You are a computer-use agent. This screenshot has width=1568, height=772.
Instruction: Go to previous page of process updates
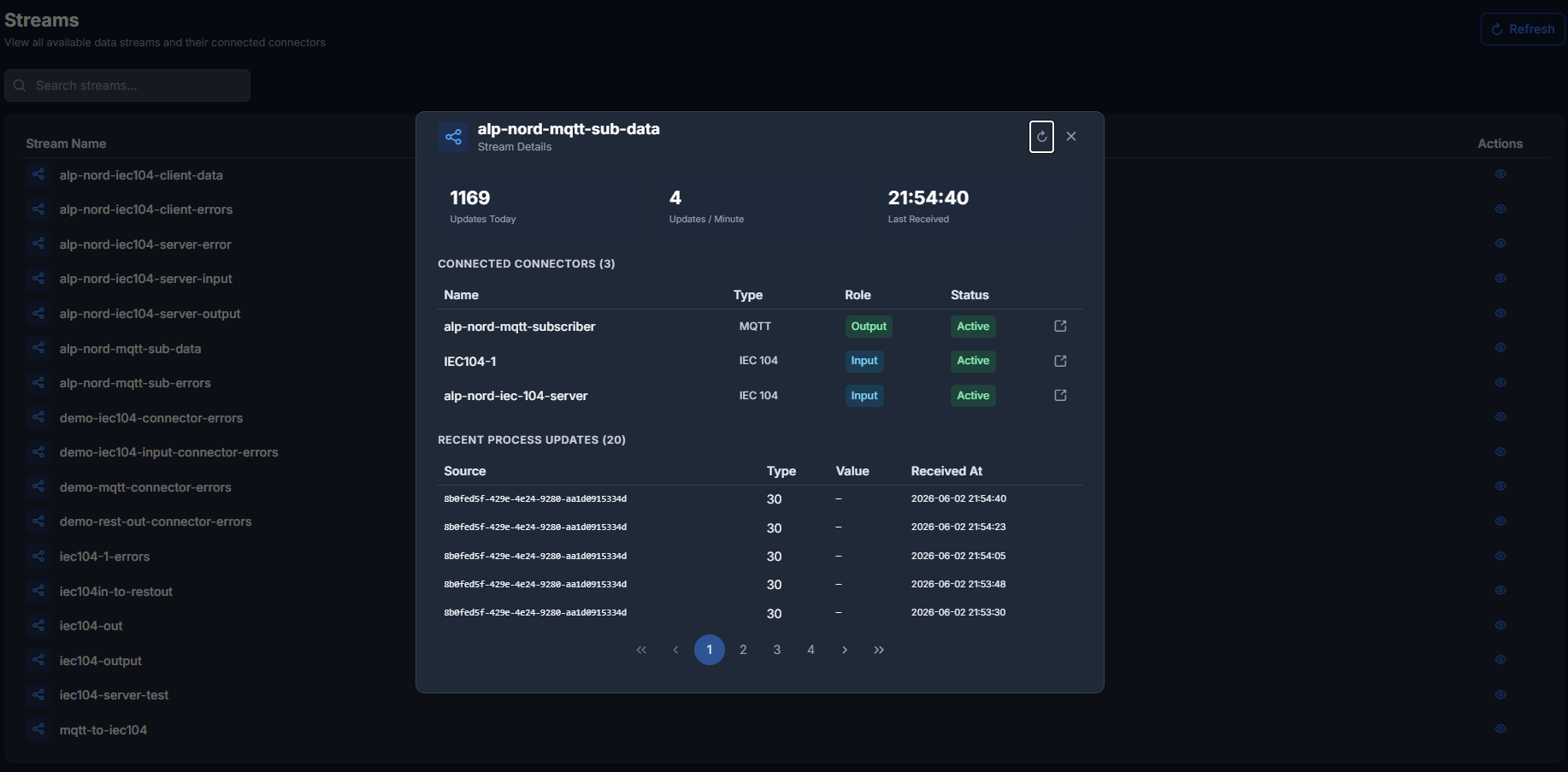click(x=675, y=650)
